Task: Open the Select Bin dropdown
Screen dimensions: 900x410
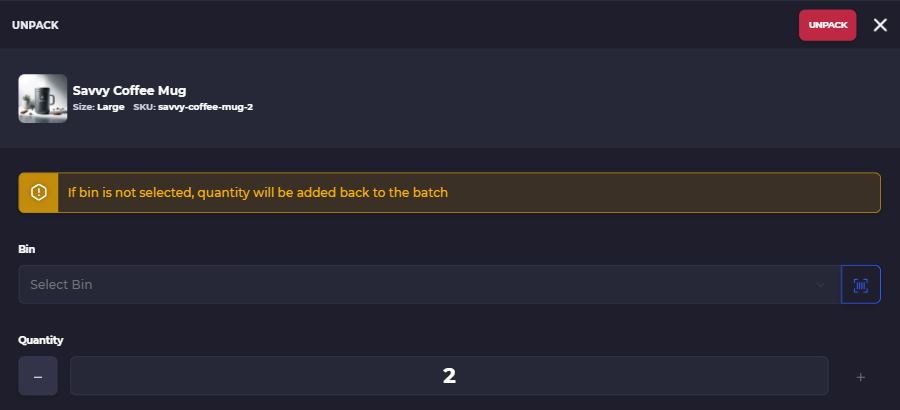Action: (x=430, y=284)
